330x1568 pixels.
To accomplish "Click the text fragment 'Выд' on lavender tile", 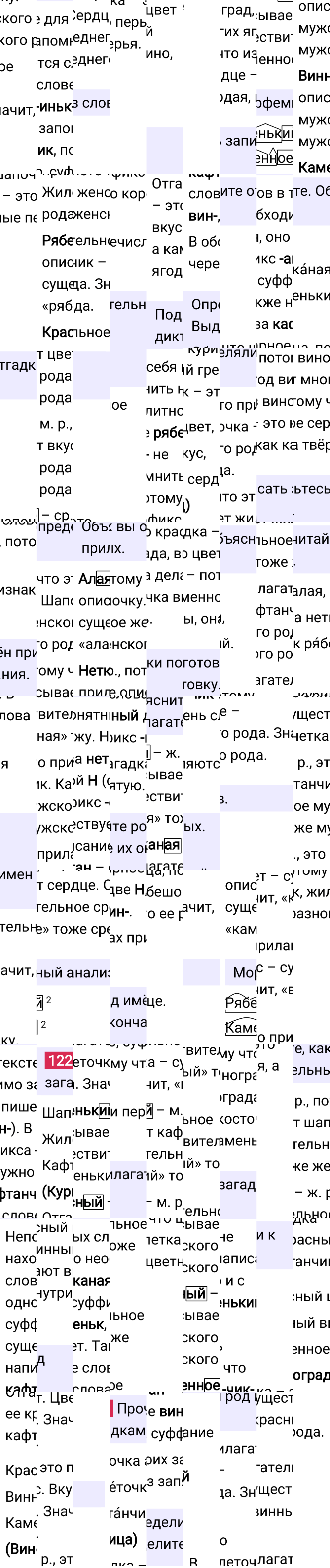I will tap(205, 326).
